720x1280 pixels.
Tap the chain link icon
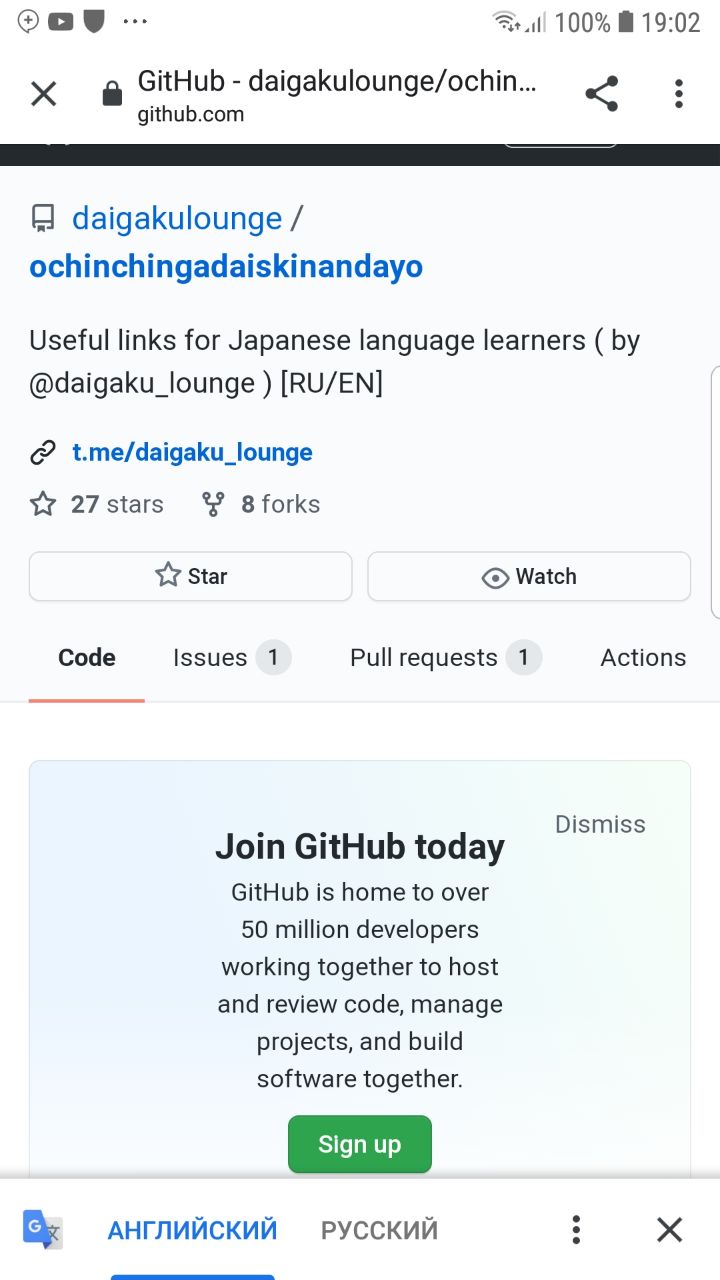pos(43,453)
